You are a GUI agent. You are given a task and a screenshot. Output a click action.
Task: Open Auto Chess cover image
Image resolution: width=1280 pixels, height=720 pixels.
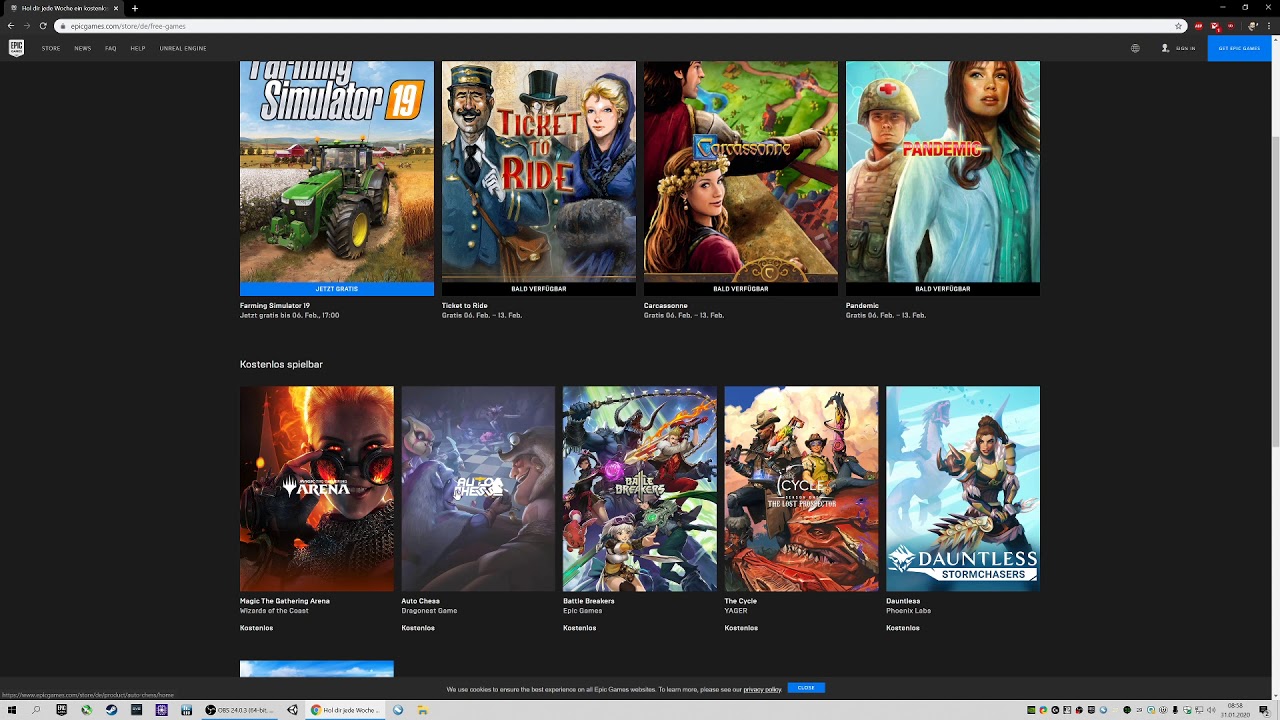coord(478,489)
